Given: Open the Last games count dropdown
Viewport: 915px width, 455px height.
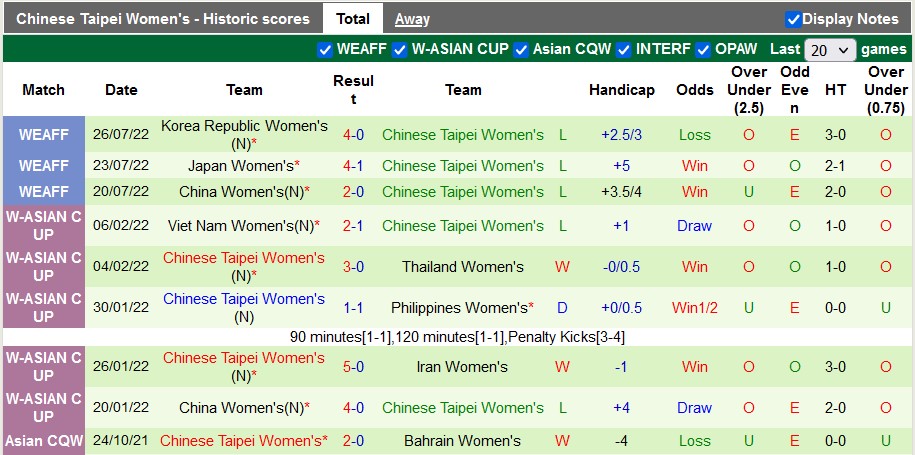Looking at the screenshot, I should point(830,49).
